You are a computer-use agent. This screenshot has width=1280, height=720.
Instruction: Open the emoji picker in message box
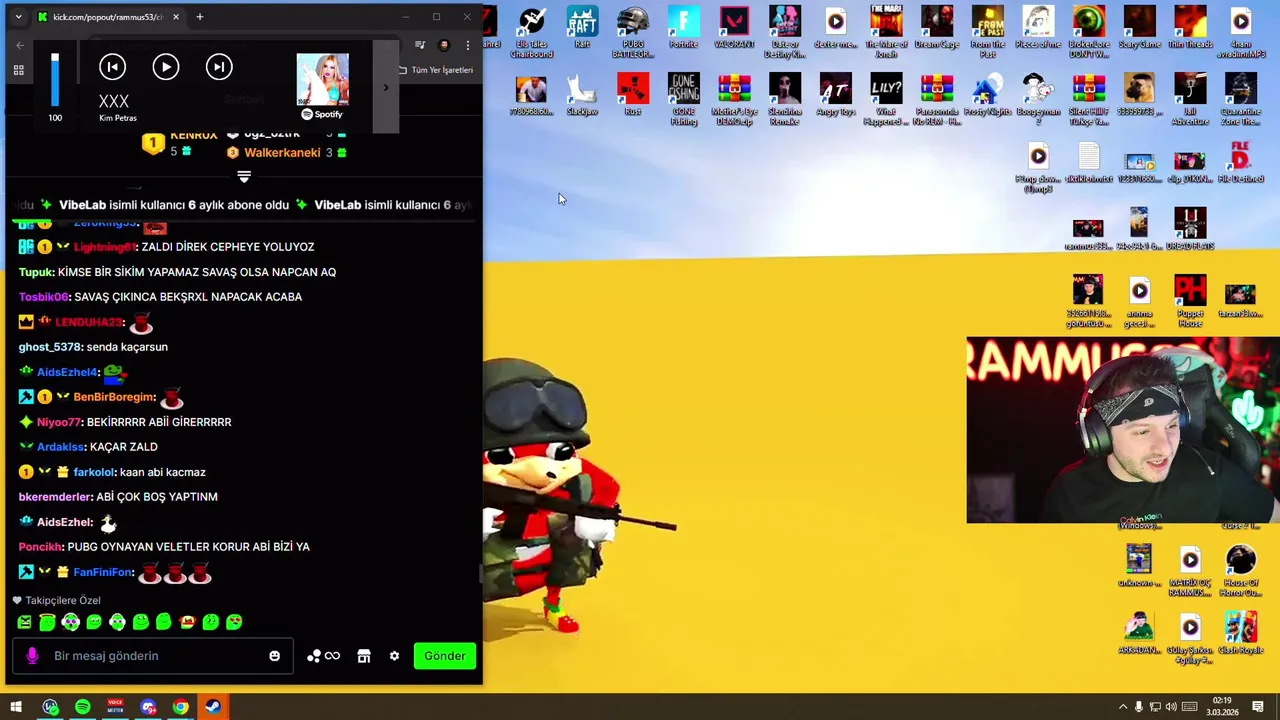point(274,656)
